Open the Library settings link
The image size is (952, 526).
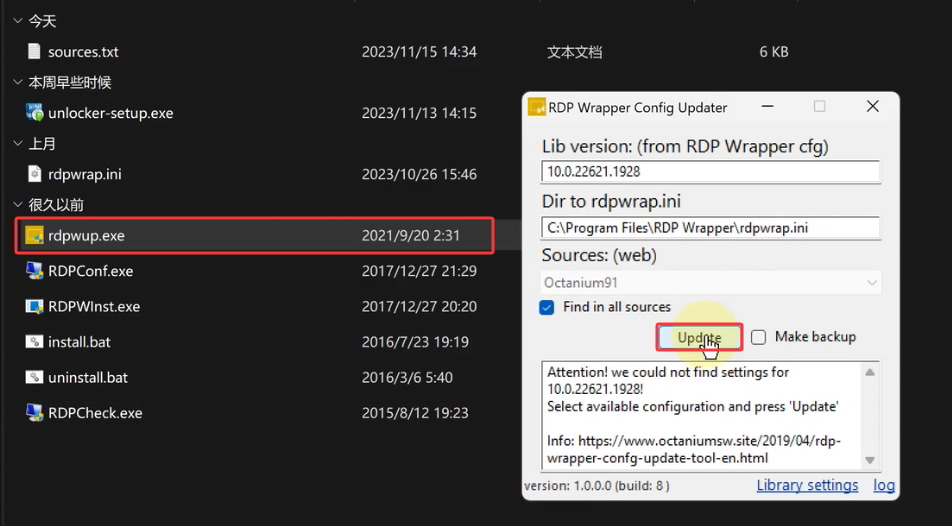coord(807,485)
